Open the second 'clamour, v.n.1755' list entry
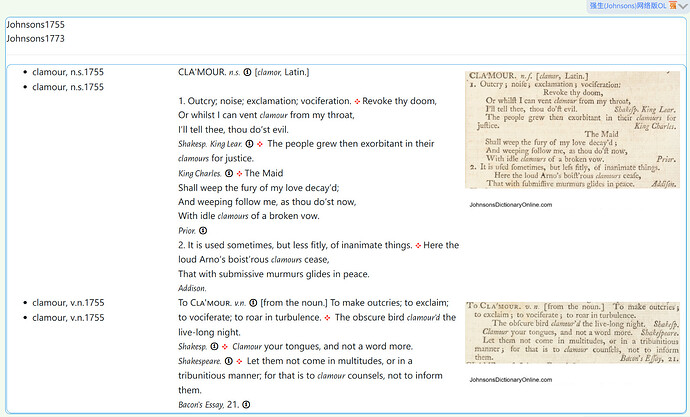The width and height of the screenshot is (690, 417). pos(68,318)
